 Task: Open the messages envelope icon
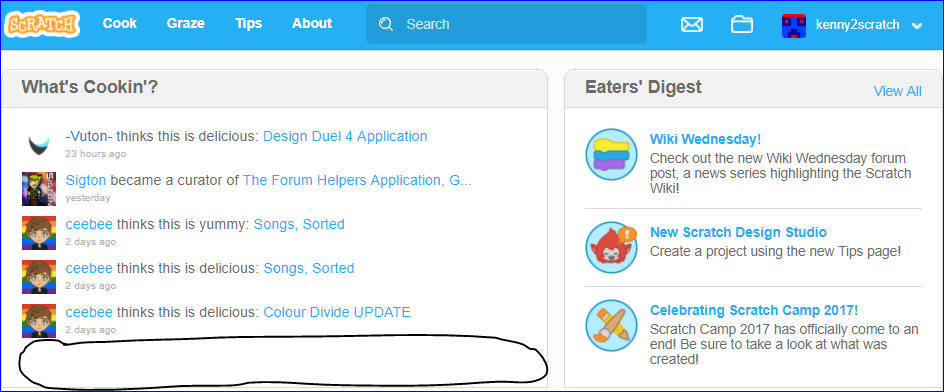tap(692, 25)
